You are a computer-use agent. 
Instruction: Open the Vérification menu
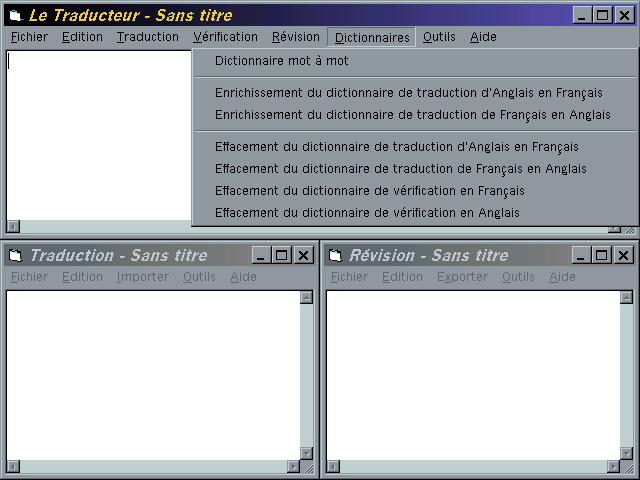(x=225, y=37)
